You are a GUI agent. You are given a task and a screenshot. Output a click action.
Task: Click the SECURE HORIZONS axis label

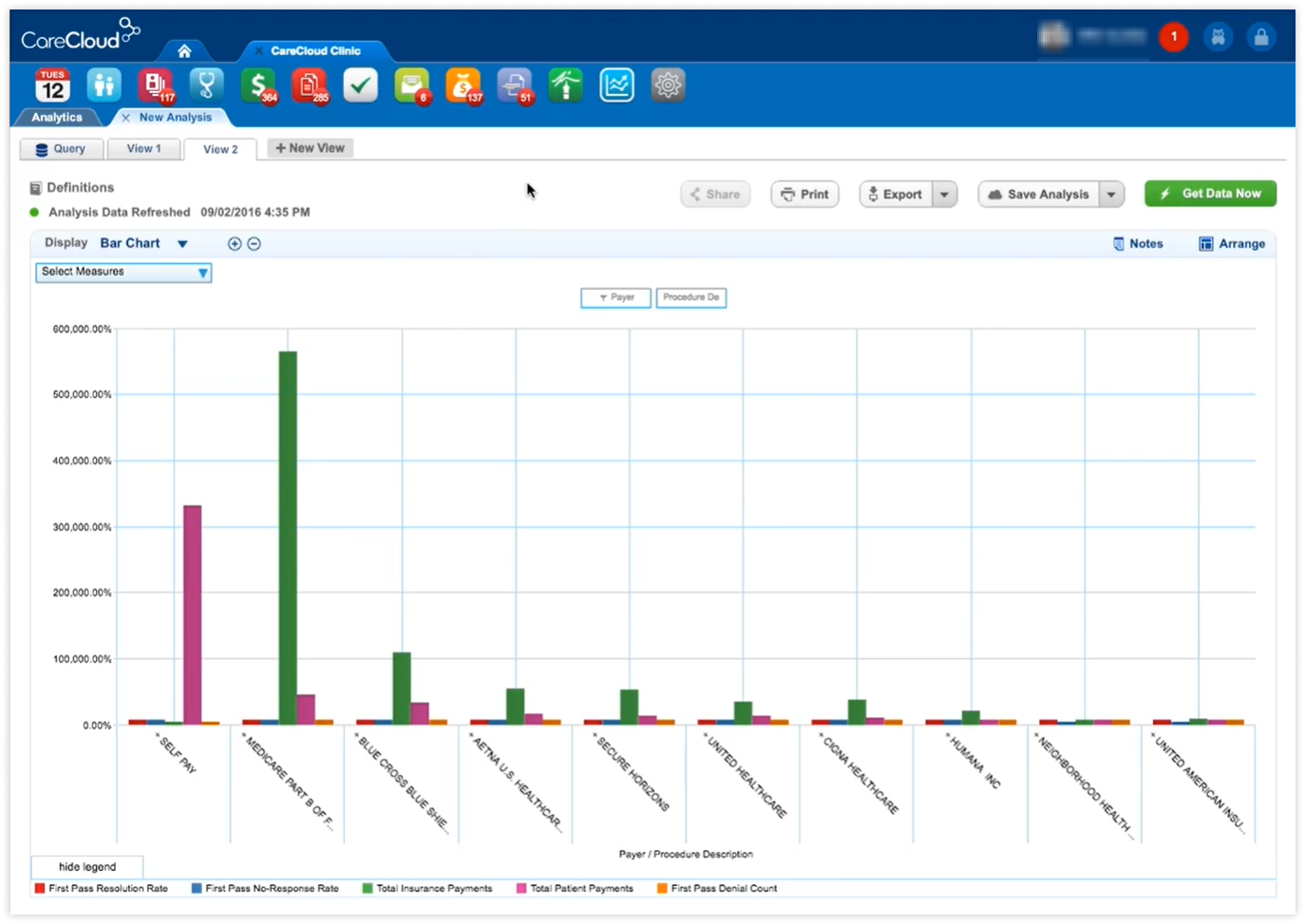tap(632, 772)
